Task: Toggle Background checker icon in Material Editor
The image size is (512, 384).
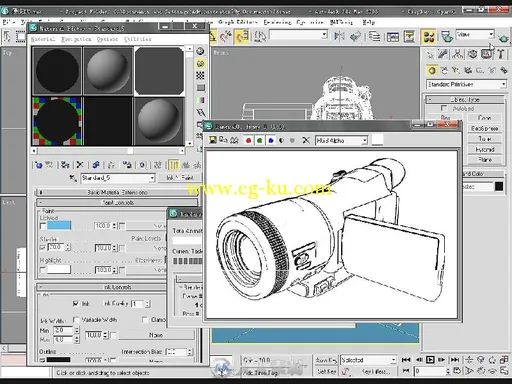Action: (200, 76)
